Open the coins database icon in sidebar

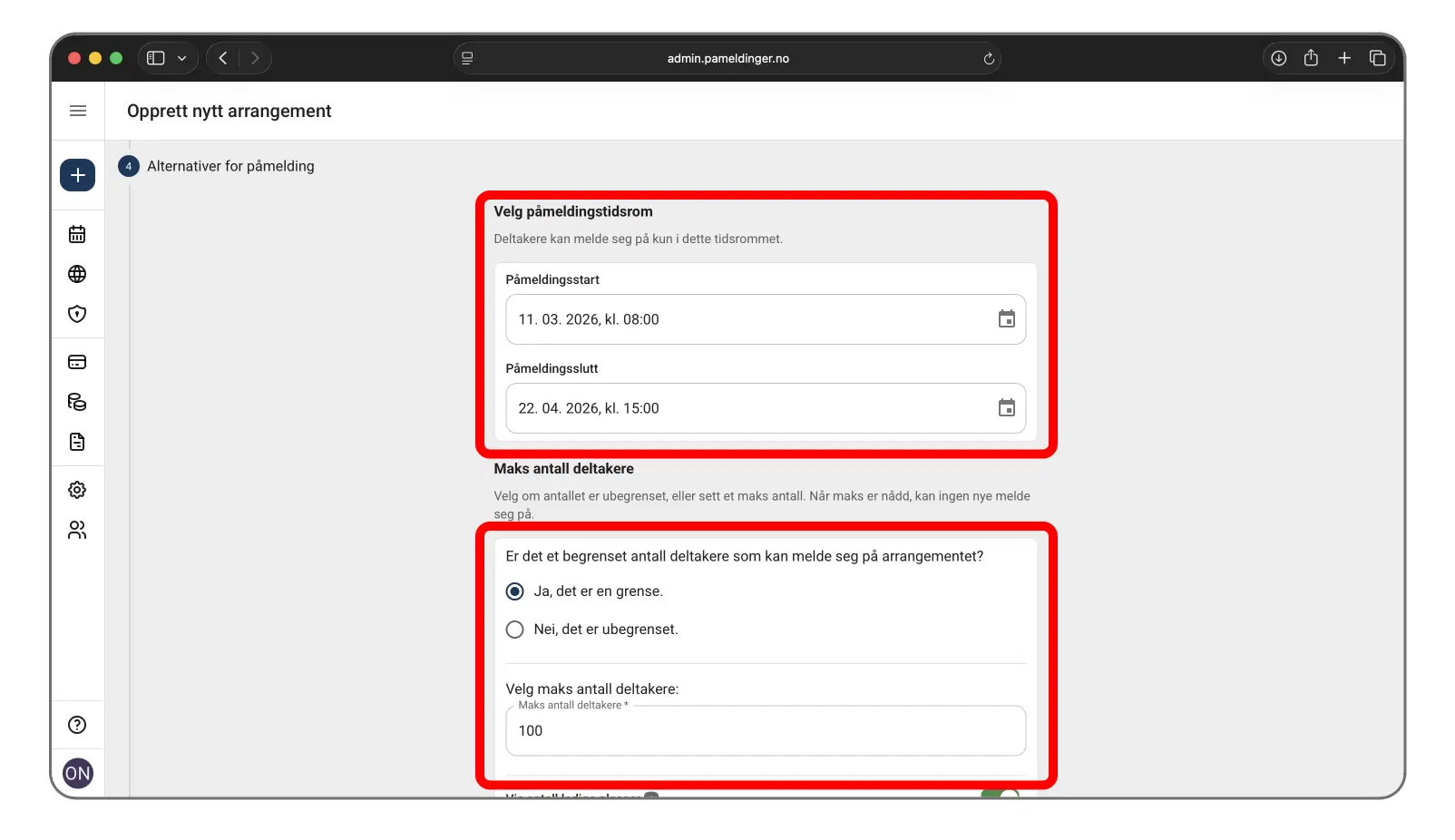click(x=77, y=402)
